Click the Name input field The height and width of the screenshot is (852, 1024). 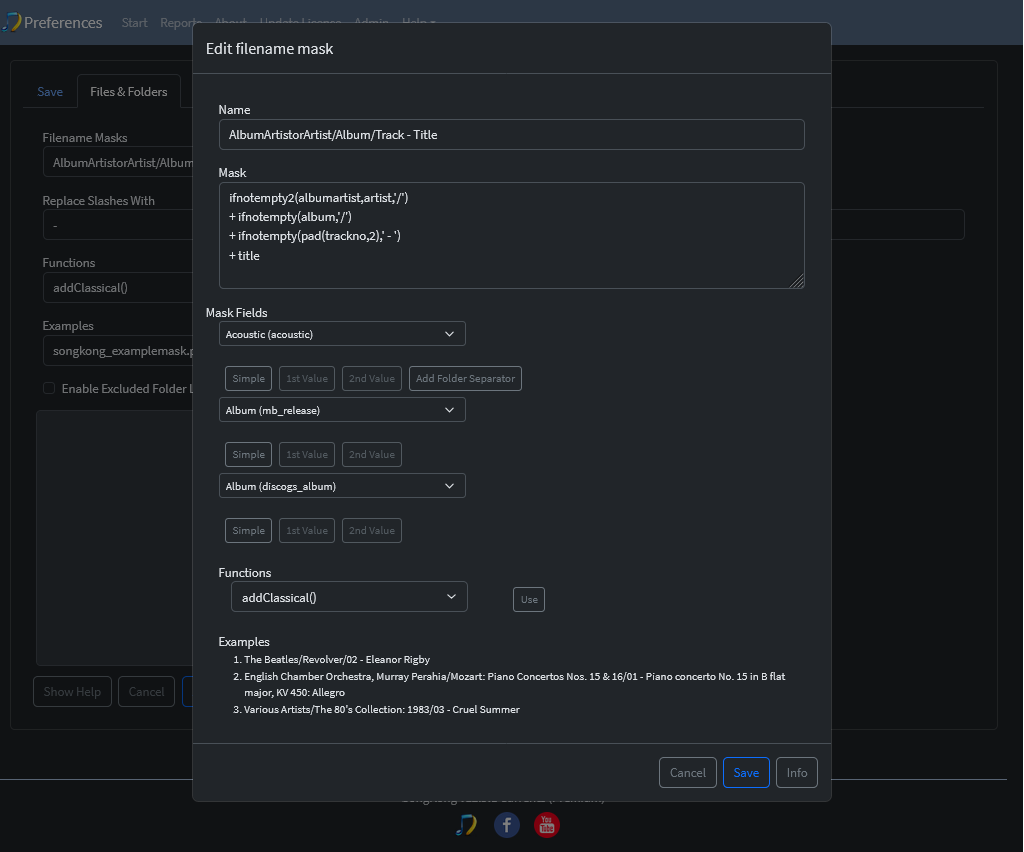[512, 134]
